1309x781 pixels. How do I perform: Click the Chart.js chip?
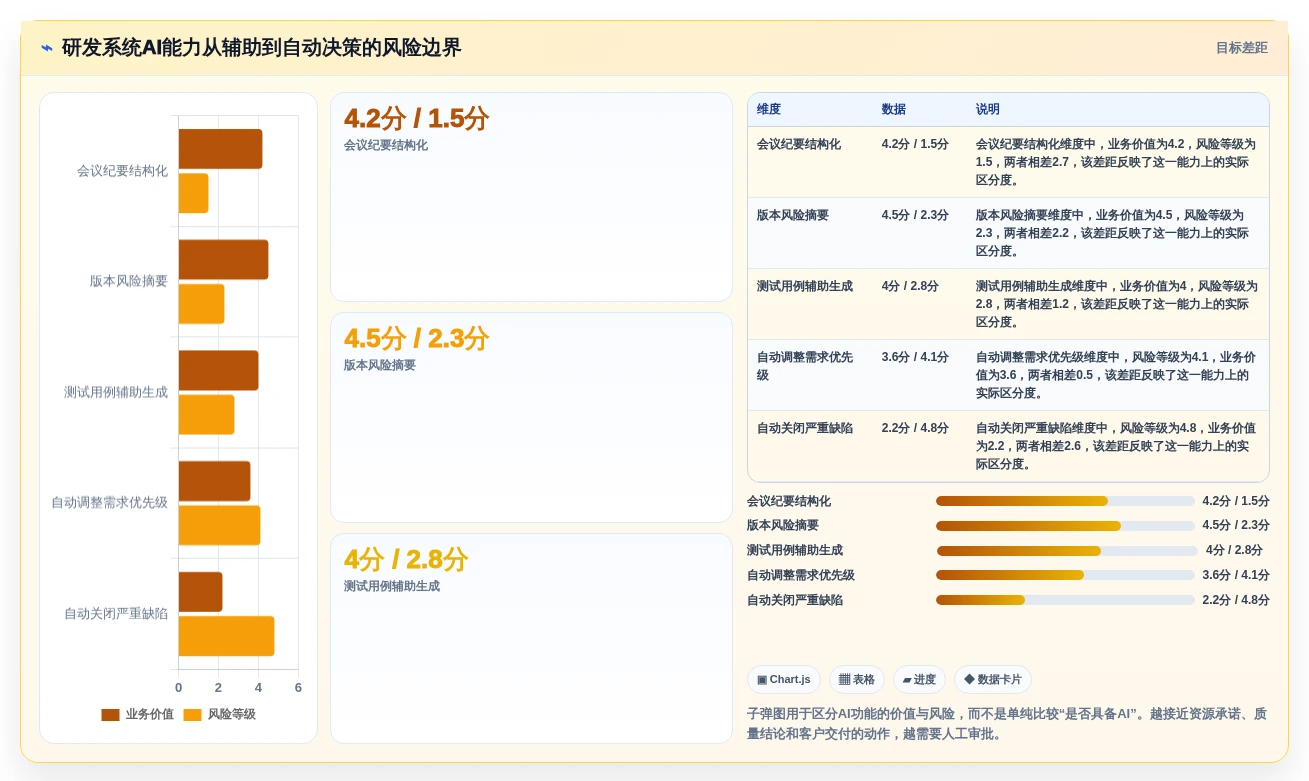click(x=783, y=680)
